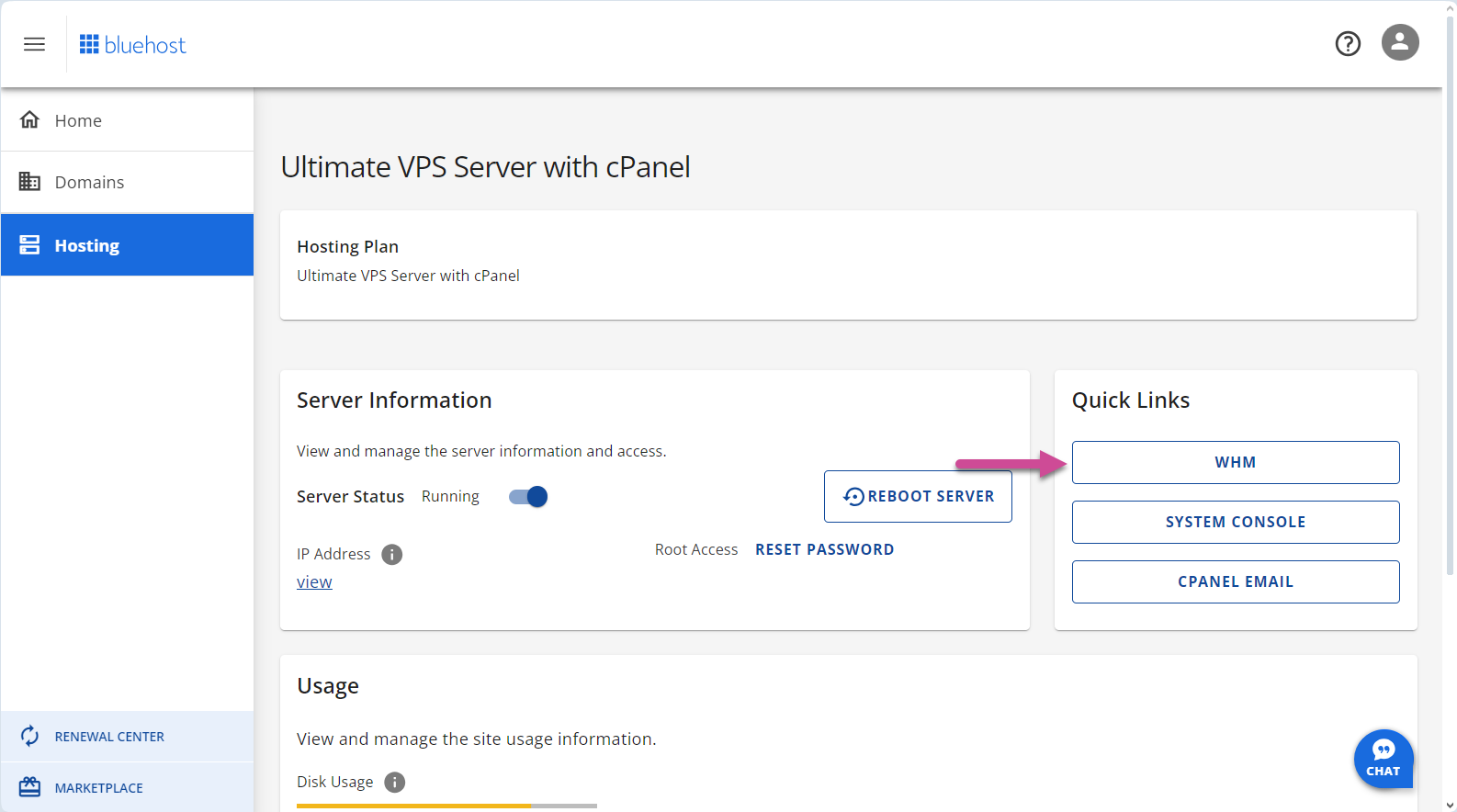Click the Disk Usage progress bar
The image size is (1457, 812).
coord(446,806)
